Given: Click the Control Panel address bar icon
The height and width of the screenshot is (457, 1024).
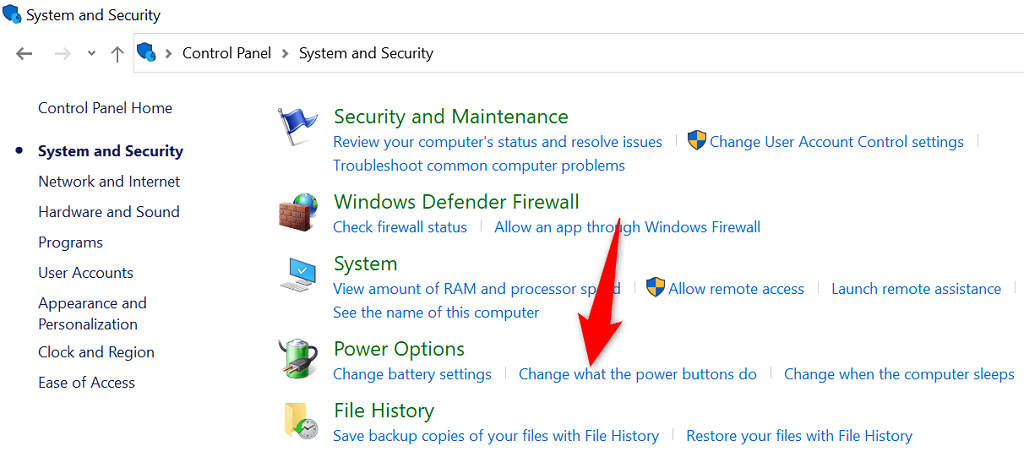Looking at the screenshot, I should point(148,53).
